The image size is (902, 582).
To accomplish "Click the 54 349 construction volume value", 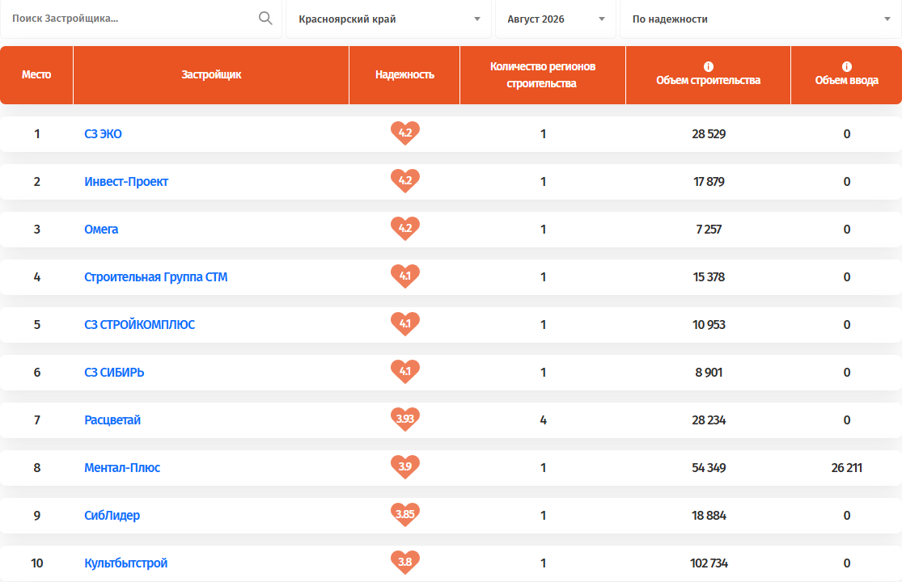I will (709, 468).
